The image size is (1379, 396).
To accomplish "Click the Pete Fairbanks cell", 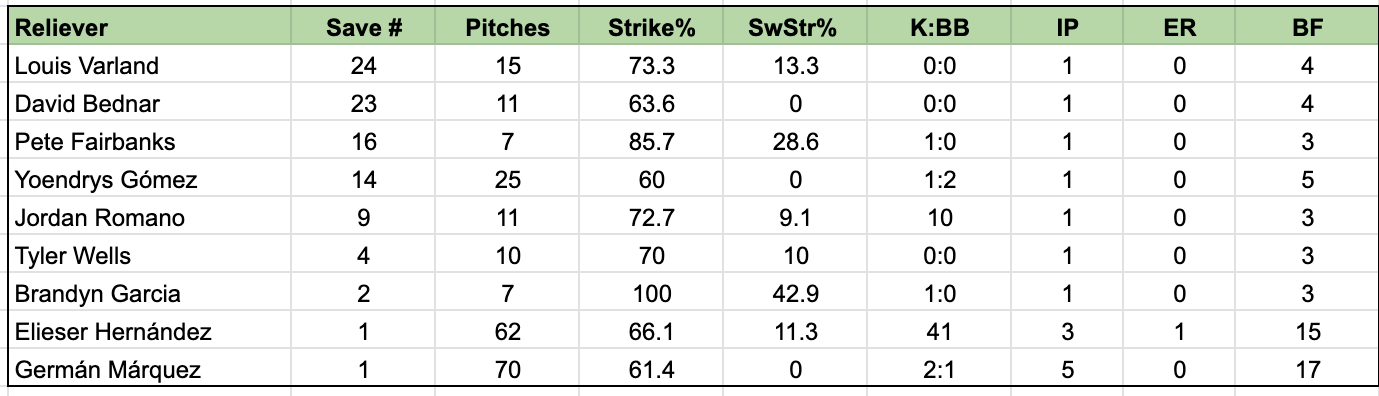I will 149,142.
